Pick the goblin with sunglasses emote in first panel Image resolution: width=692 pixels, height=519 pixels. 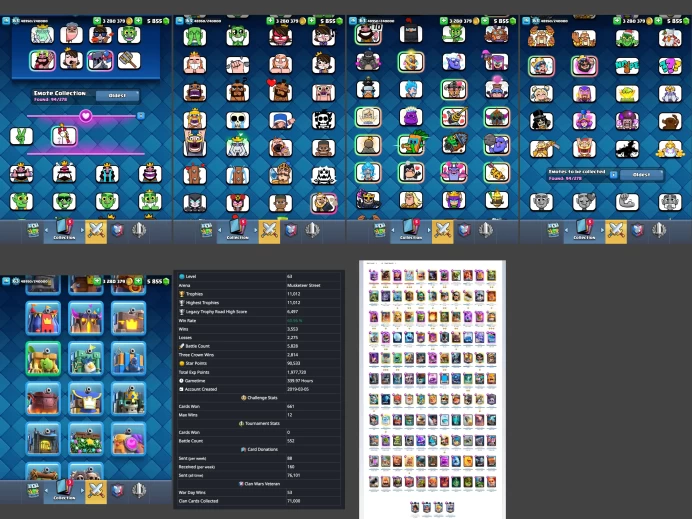pyautogui.click(x=64, y=202)
